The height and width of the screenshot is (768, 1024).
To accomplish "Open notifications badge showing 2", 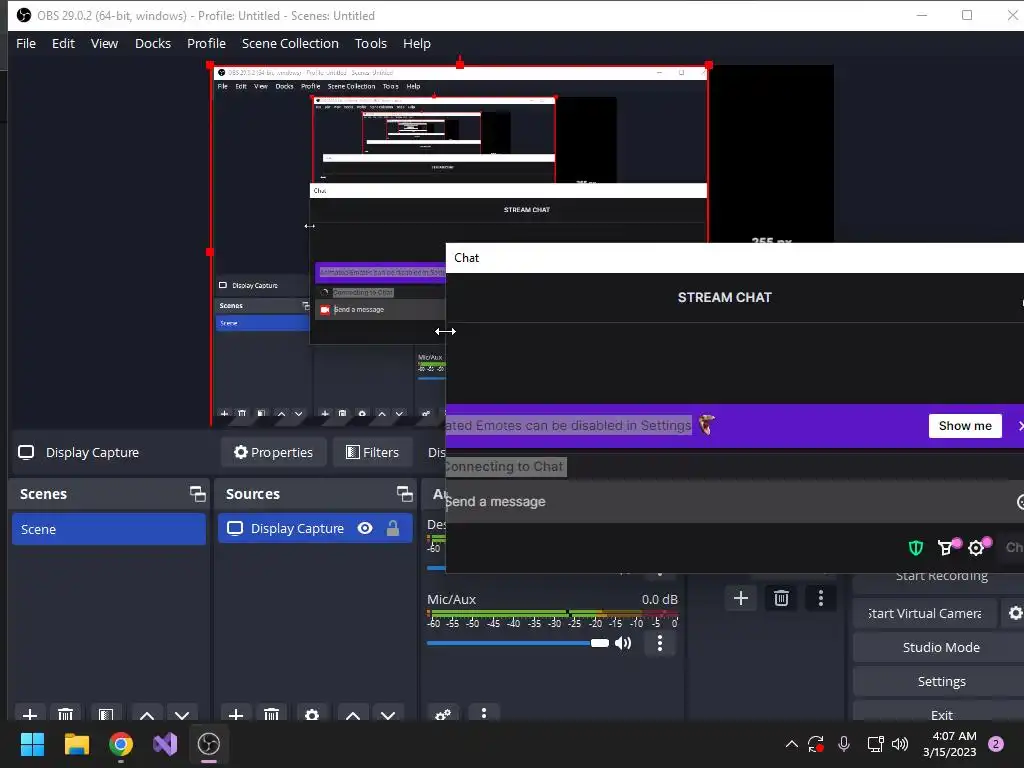I will [996, 744].
